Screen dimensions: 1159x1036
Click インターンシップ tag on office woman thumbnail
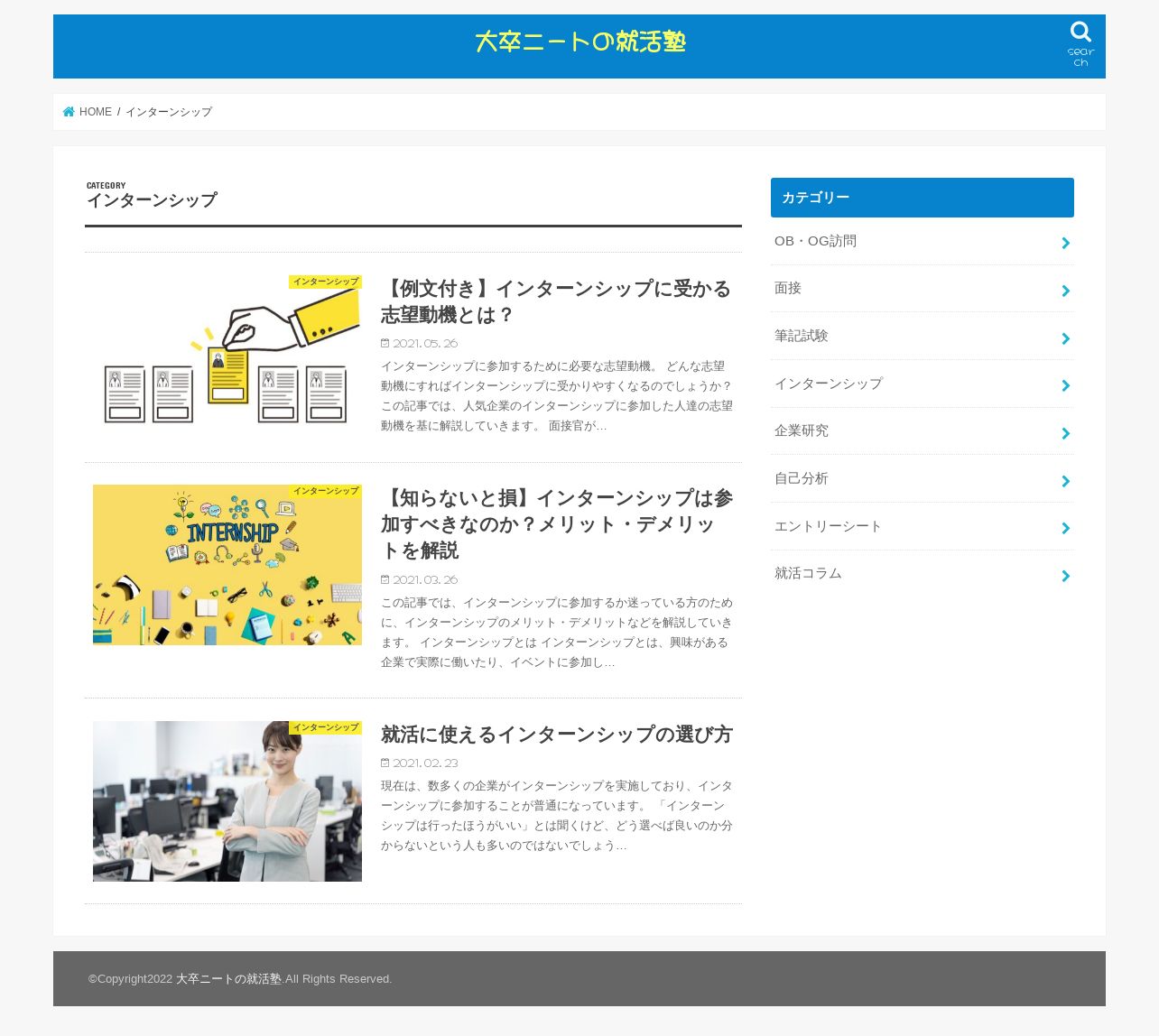(325, 727)
